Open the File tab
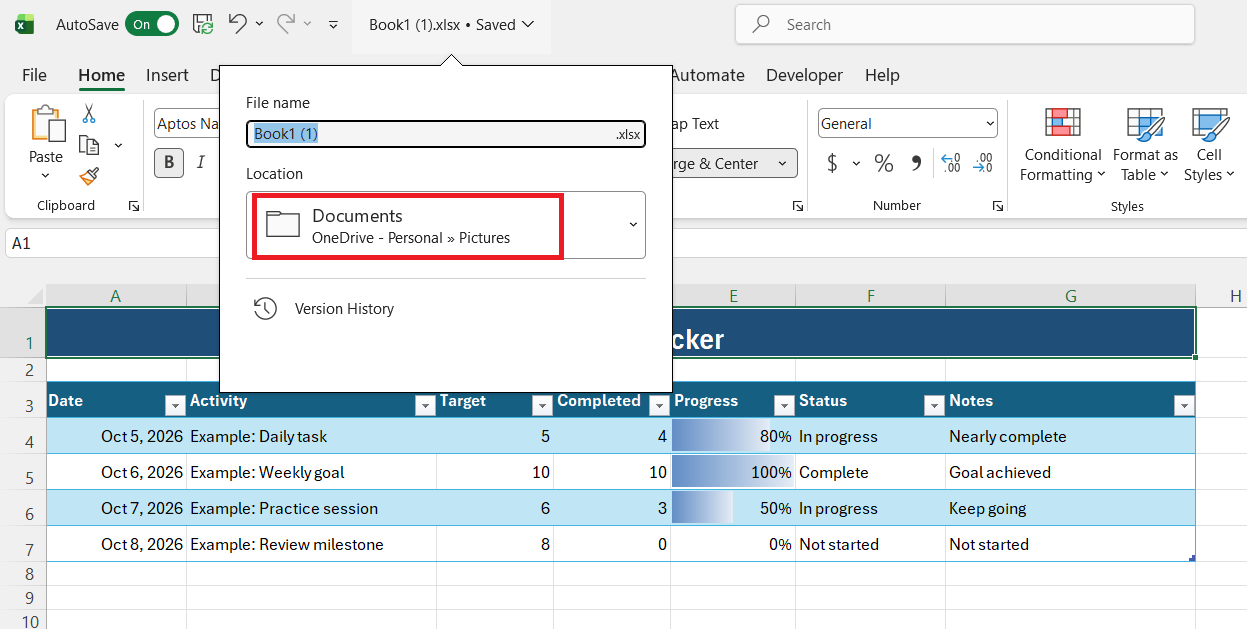Image resolution: width=1247 pixels, height=629 pixels. 34,75
